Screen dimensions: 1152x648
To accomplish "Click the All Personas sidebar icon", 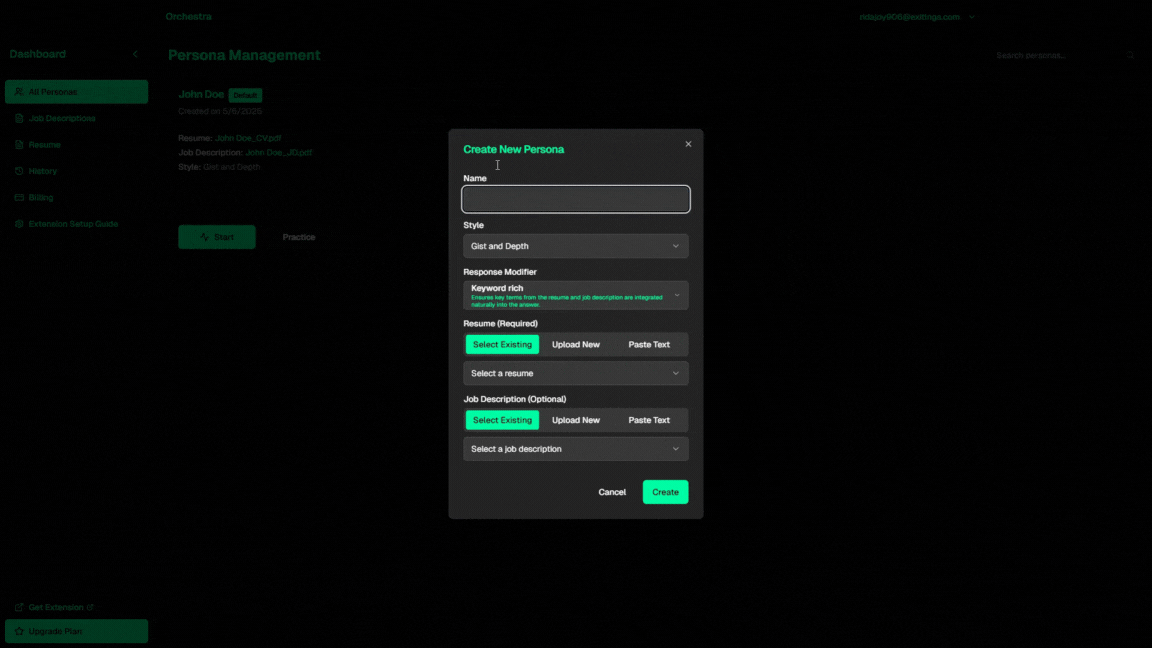I will (x=19, y=92).
